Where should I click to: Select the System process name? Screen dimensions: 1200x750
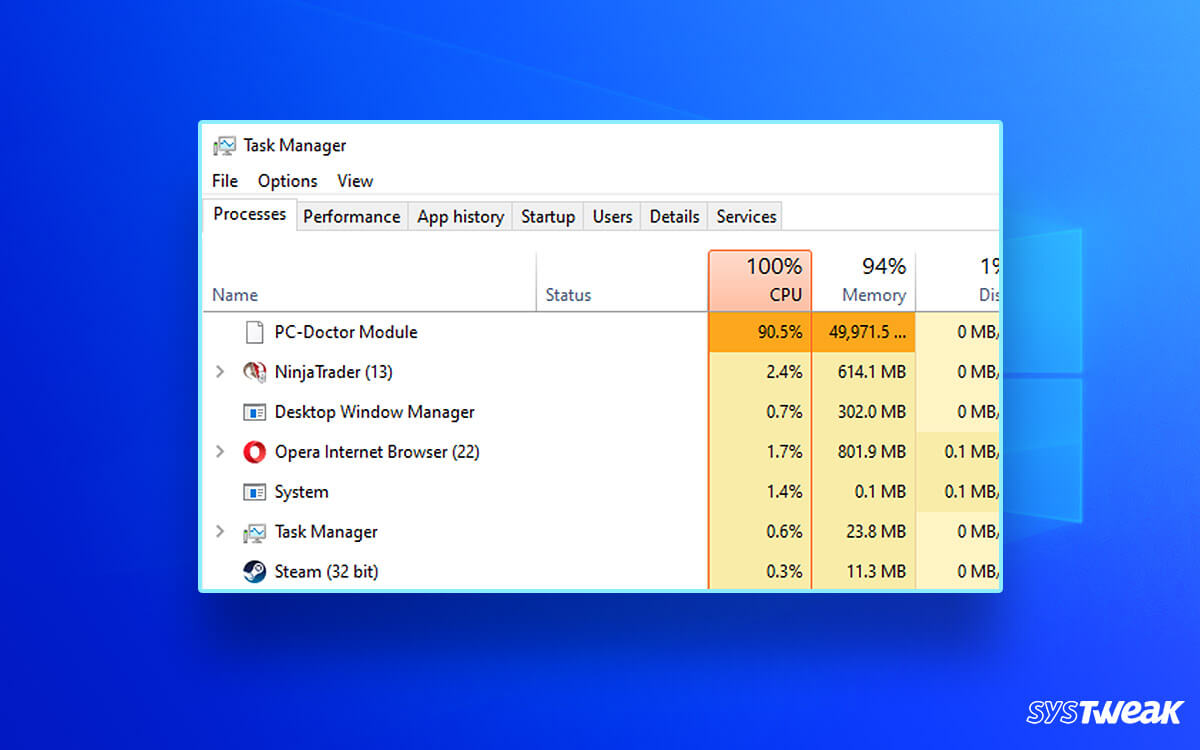pos(301,492)
